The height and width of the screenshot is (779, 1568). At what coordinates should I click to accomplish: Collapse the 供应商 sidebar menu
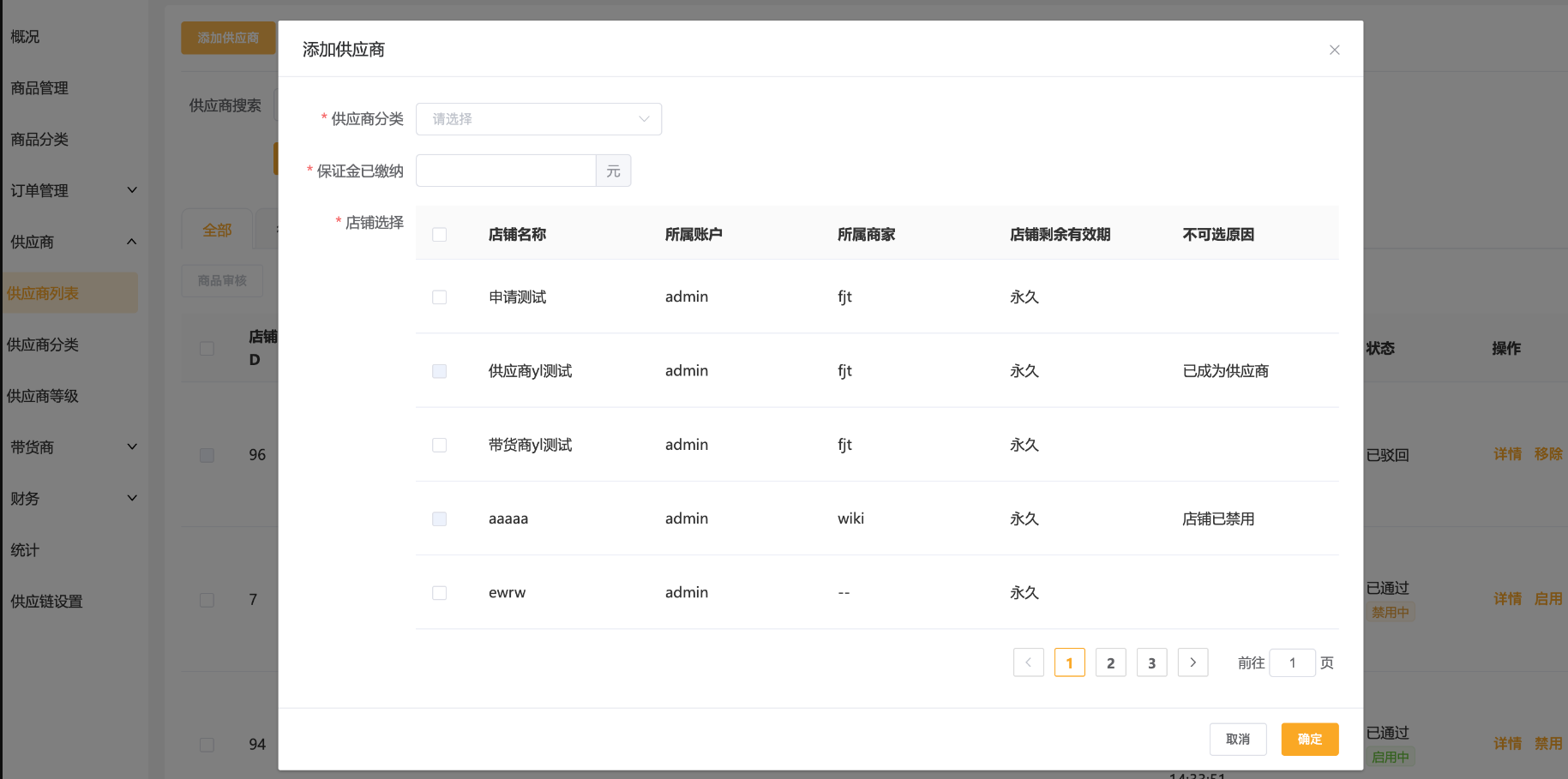coord(73,242)
